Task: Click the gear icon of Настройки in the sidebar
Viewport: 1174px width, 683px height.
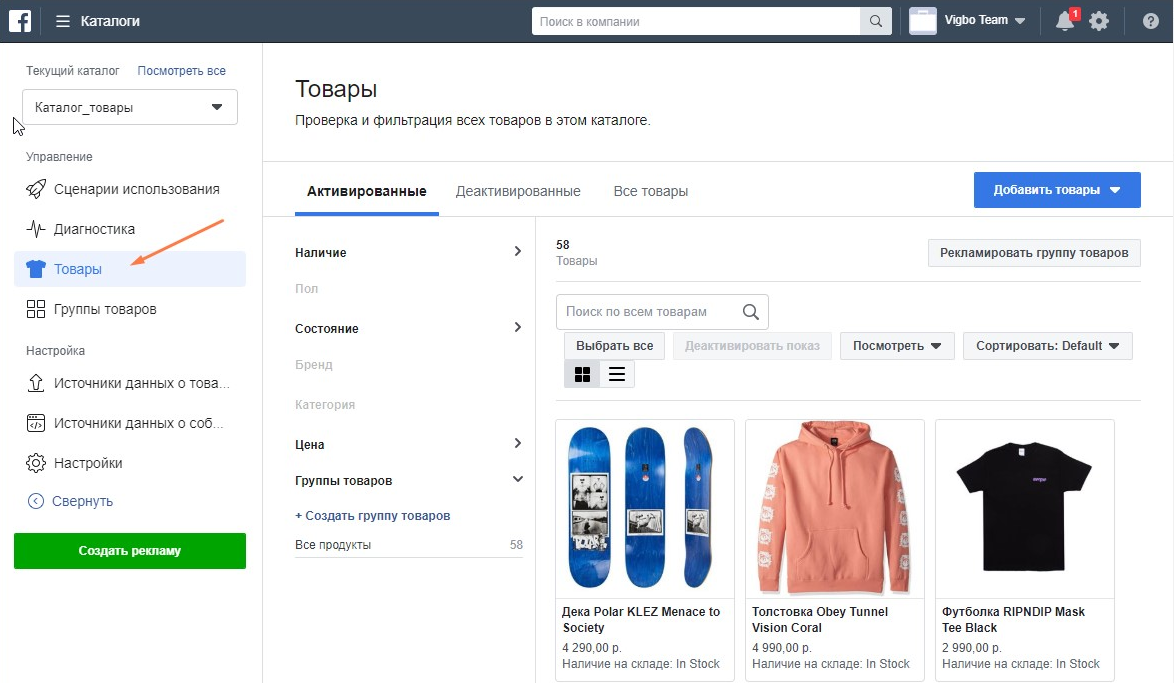Action: point(36,463)
